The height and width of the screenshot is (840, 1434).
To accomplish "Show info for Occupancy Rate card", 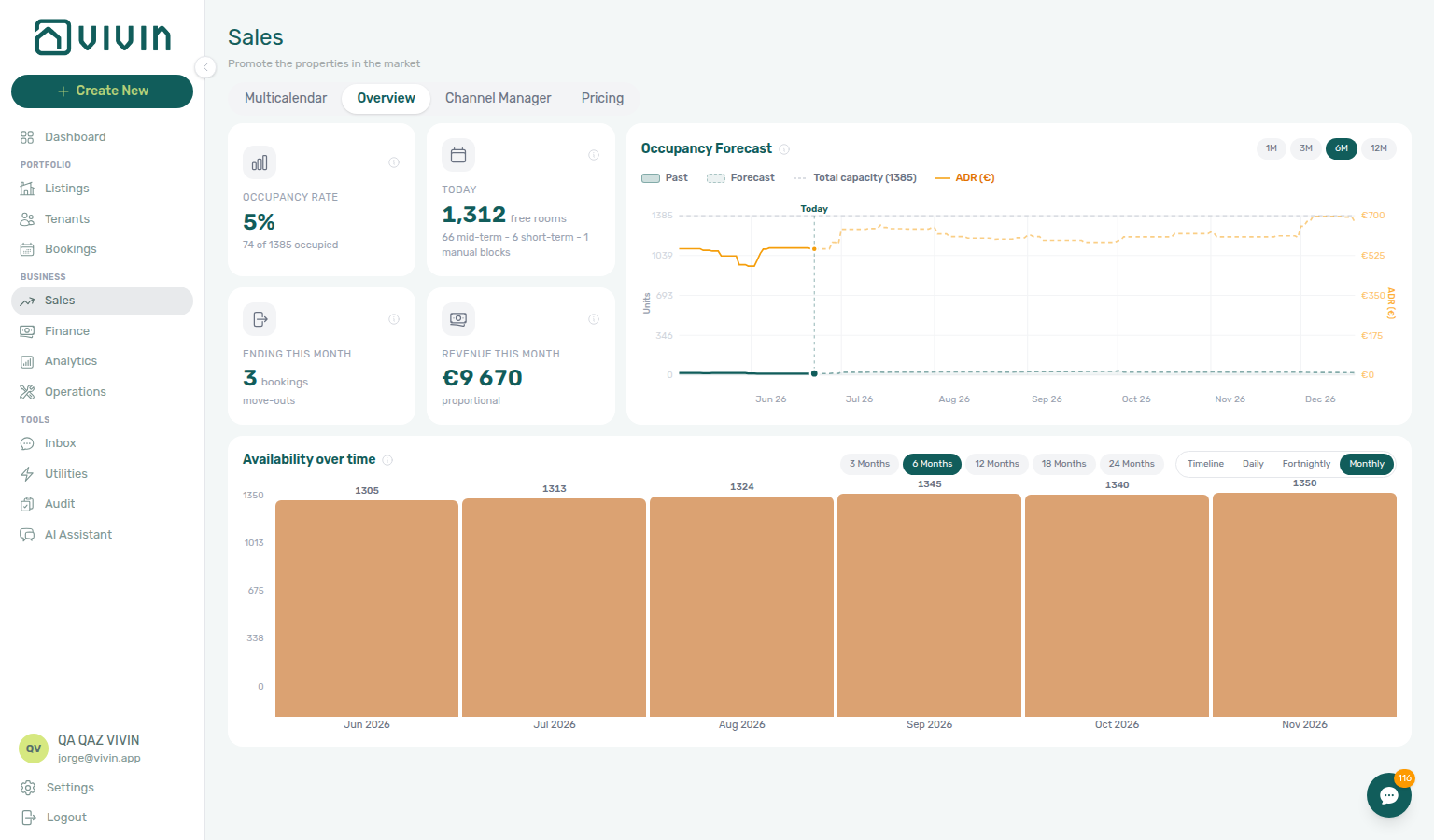I will pyautogui.click(x=394, y=162).
